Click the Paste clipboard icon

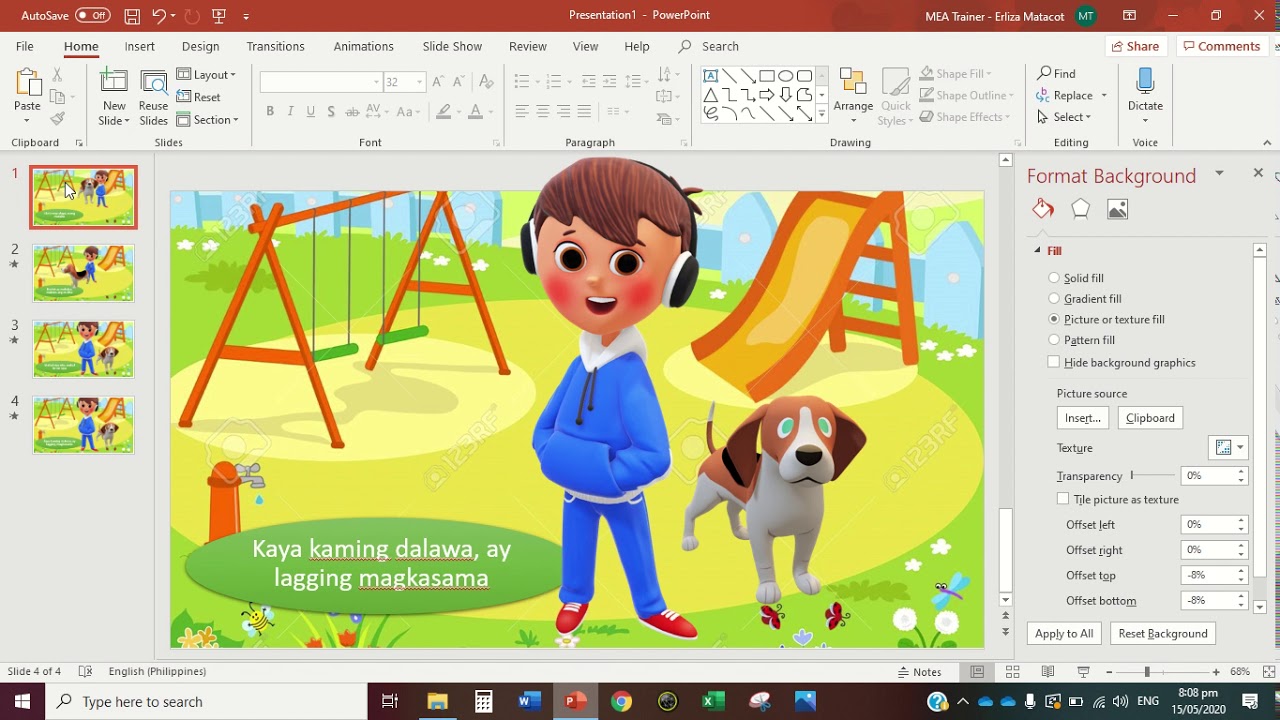pyautogui.click(x=27, y=84)
